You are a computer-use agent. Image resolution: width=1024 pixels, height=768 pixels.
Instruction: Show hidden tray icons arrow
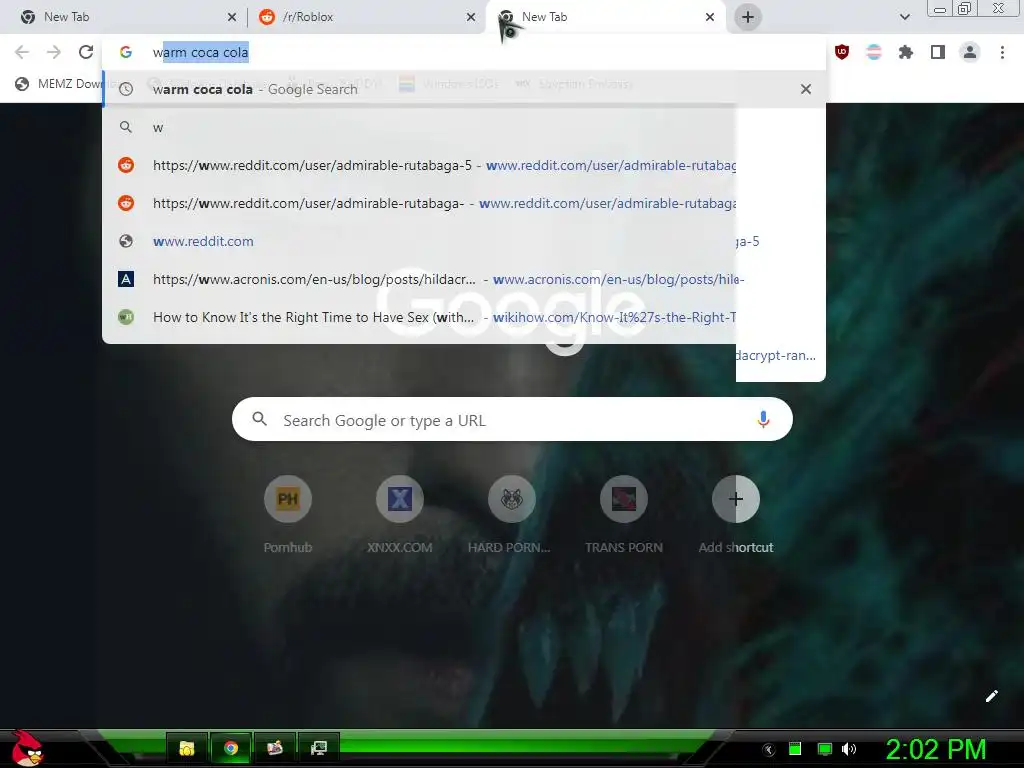pos(769,750)
